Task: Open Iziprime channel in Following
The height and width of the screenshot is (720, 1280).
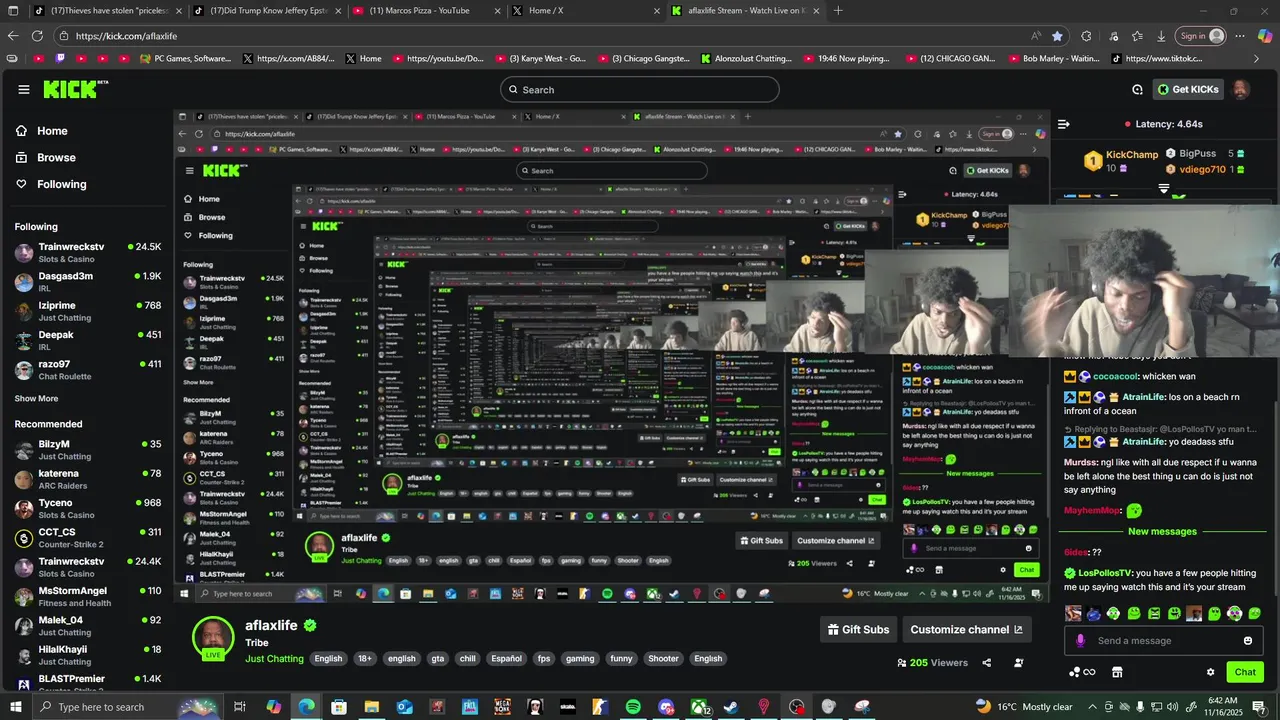Action: coord(88,311)
